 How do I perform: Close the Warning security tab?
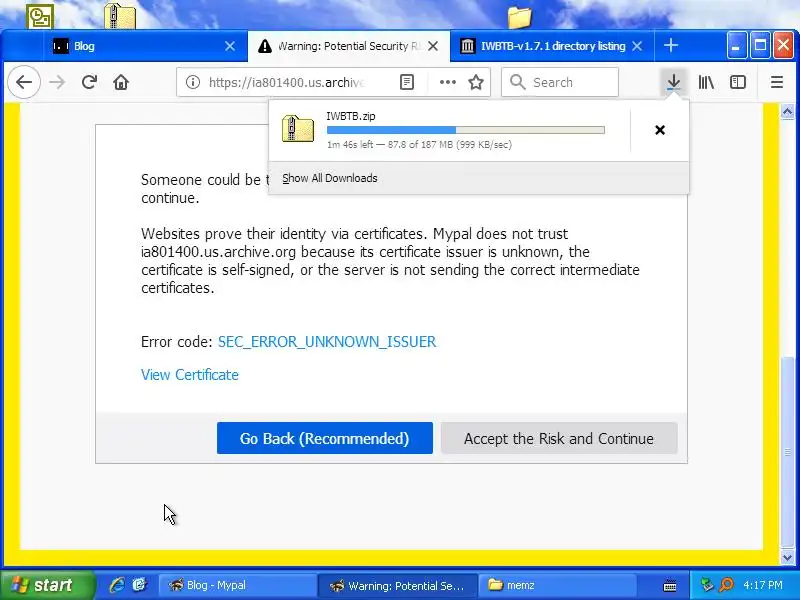click(433, 46)
